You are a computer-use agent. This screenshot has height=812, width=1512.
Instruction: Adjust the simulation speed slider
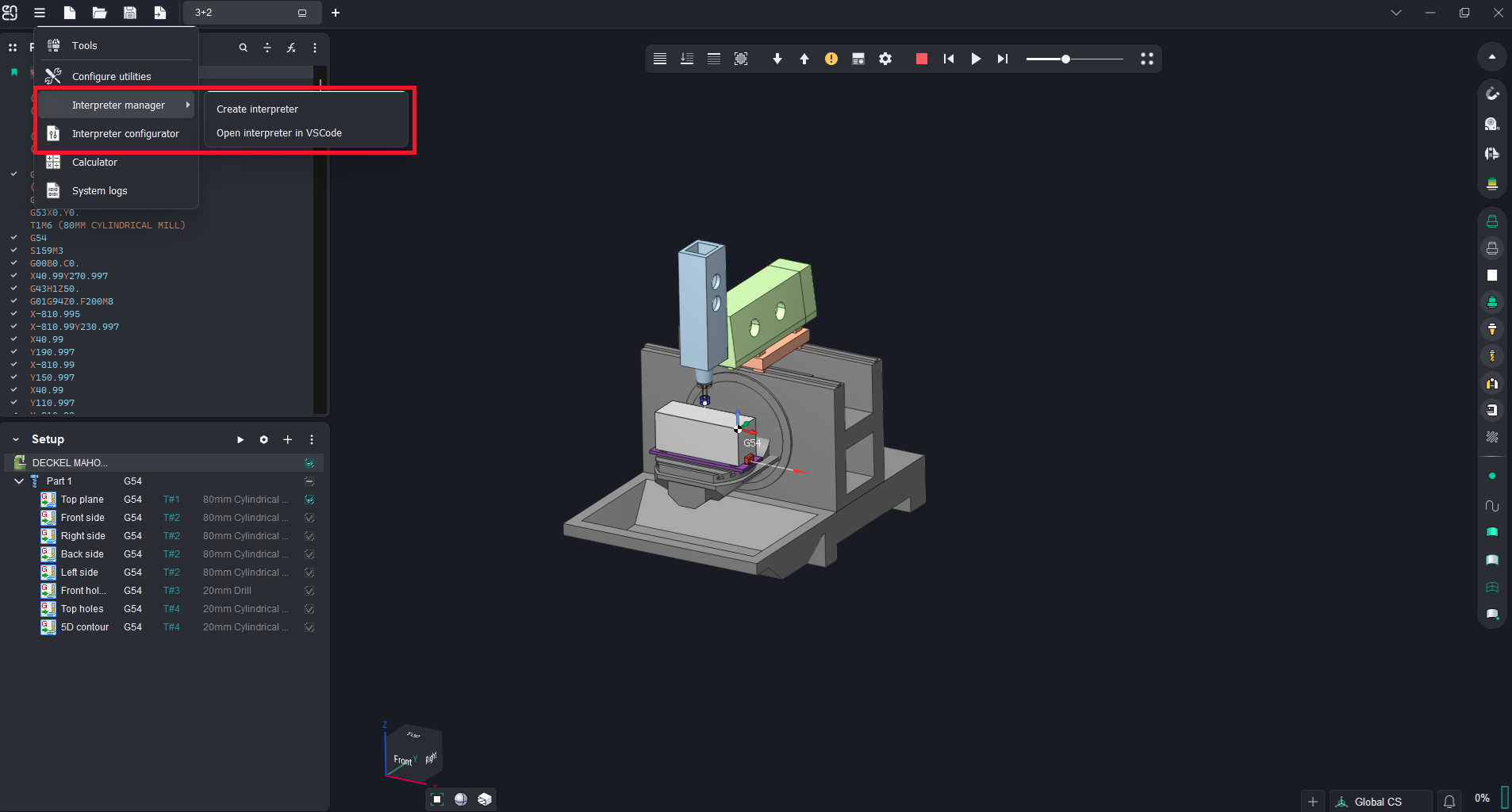coord(1065,59)
